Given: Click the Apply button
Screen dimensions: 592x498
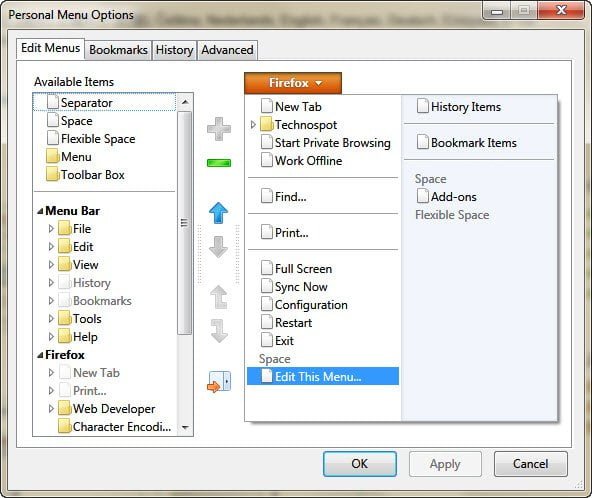Looking at the screenshot, I should (445, 464).
